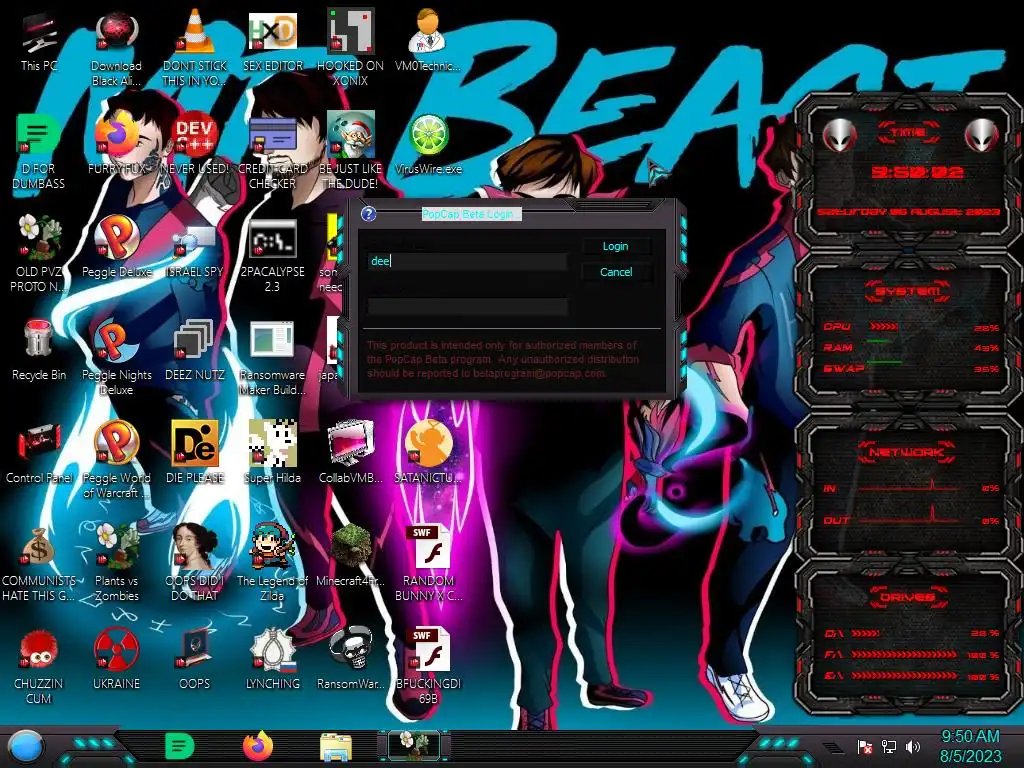Image resolution: width=1024 pixels, height=768 pixels.
Task: Click the security flag tray icon
Action: (865, 746)
